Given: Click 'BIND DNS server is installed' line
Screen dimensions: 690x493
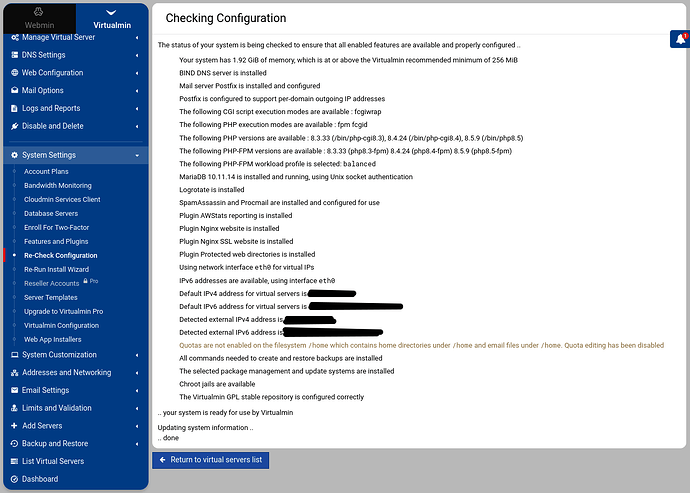Looking at the screenshot, I should click(x=223, y=73).
